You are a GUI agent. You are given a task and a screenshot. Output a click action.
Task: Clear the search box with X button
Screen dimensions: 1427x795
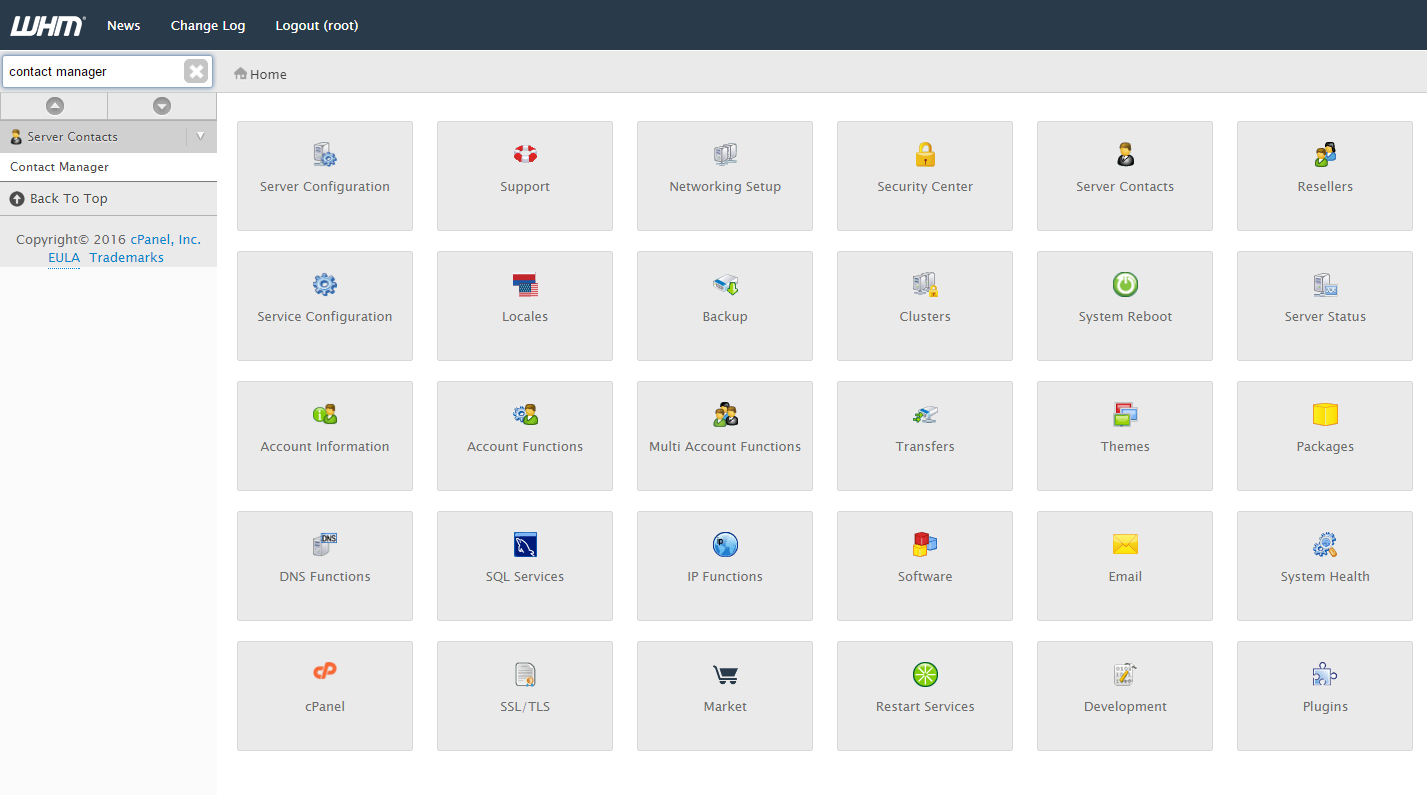pos(196,71)
